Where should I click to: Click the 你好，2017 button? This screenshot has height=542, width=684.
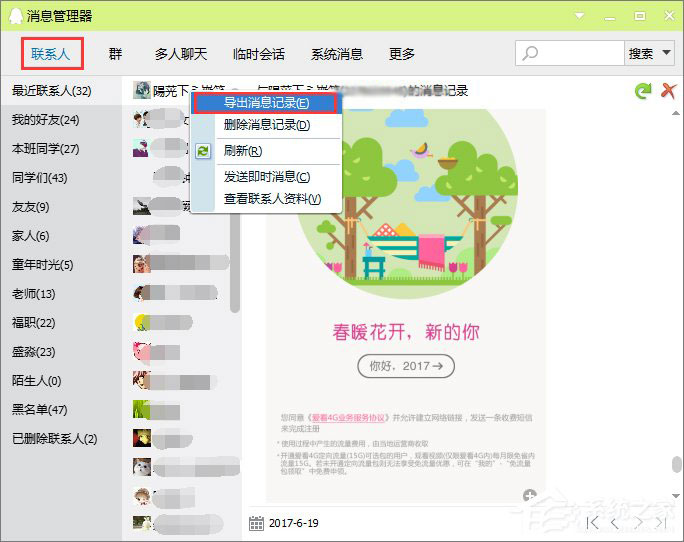406,366
